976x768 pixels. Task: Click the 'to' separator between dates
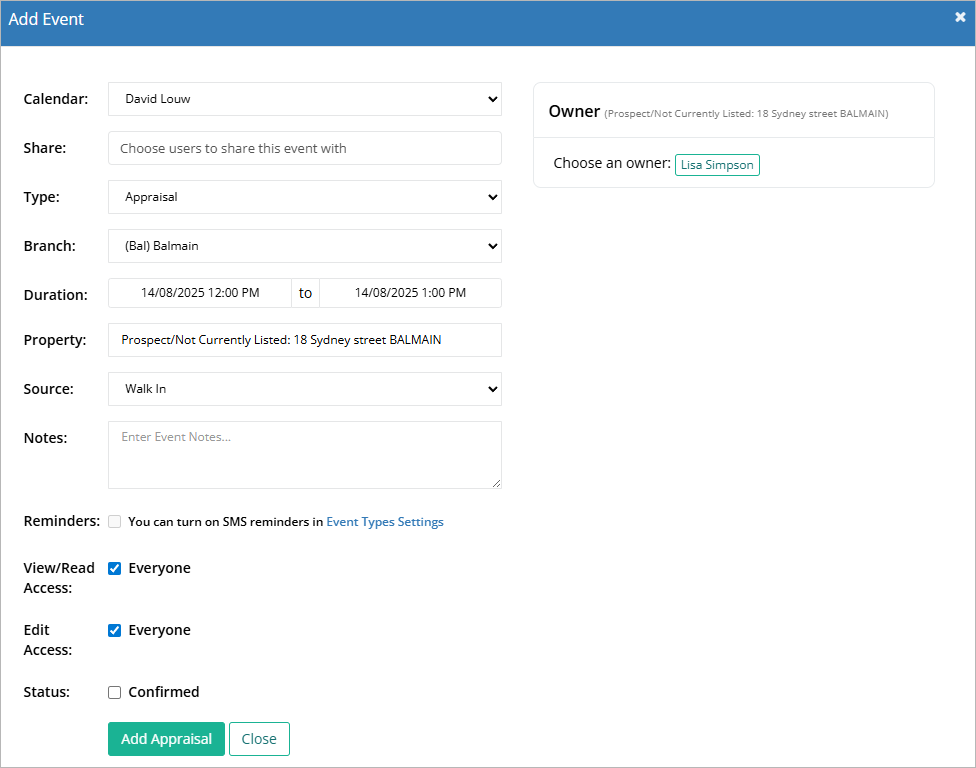305,293
